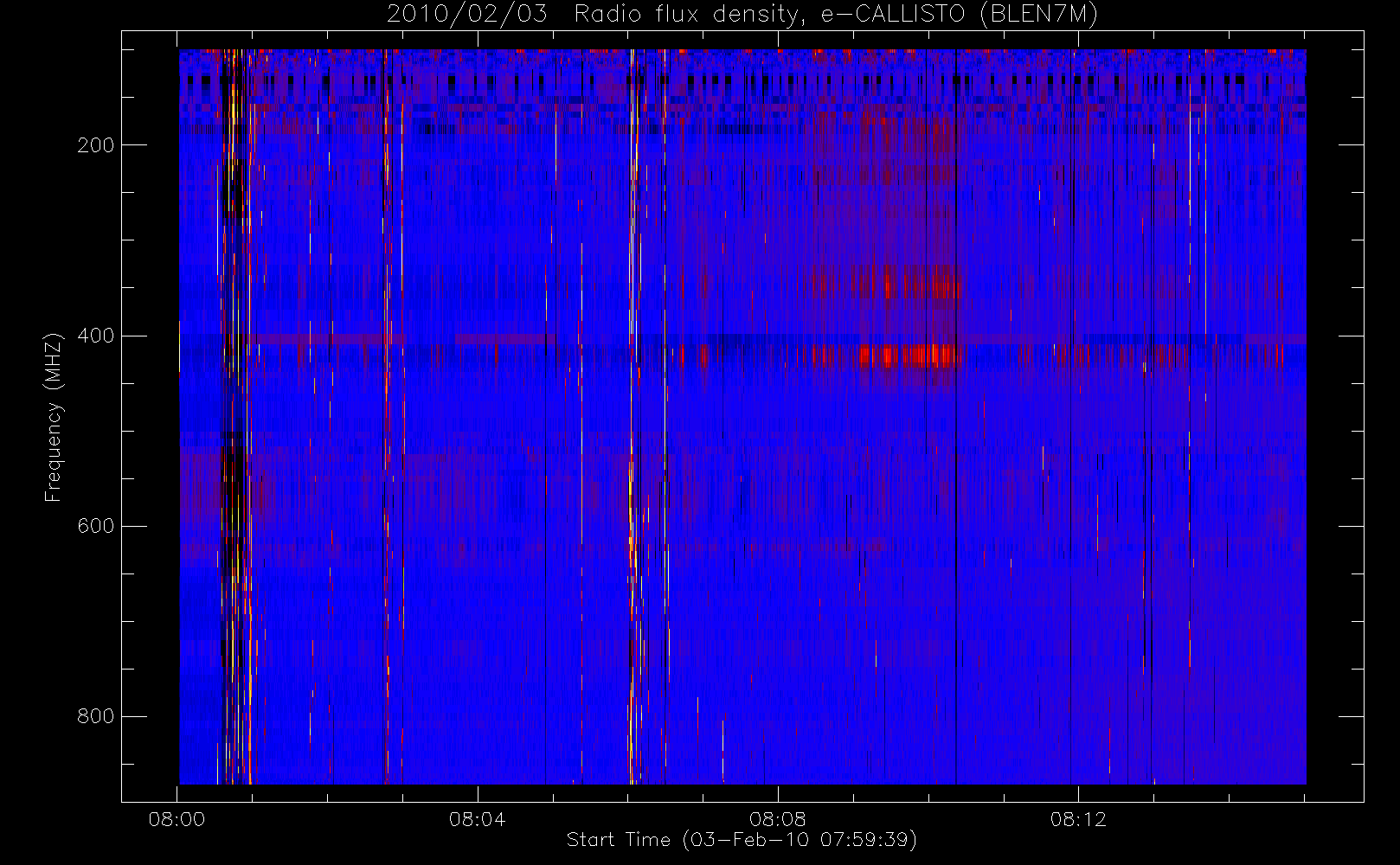Image resolution: width=1400 pixels, height=865 pixels.
Task: Click the 600 frequency tick label
Action: [95, 526]
